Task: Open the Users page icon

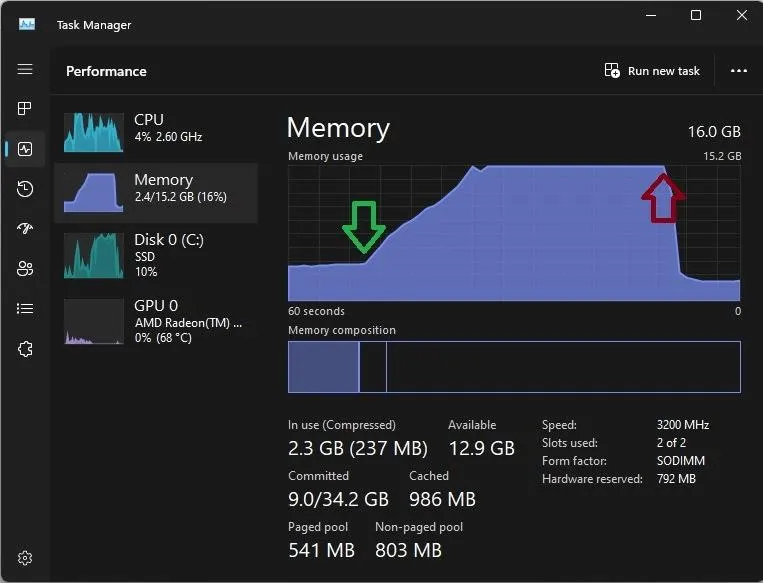Action: [x=25, y=268]
